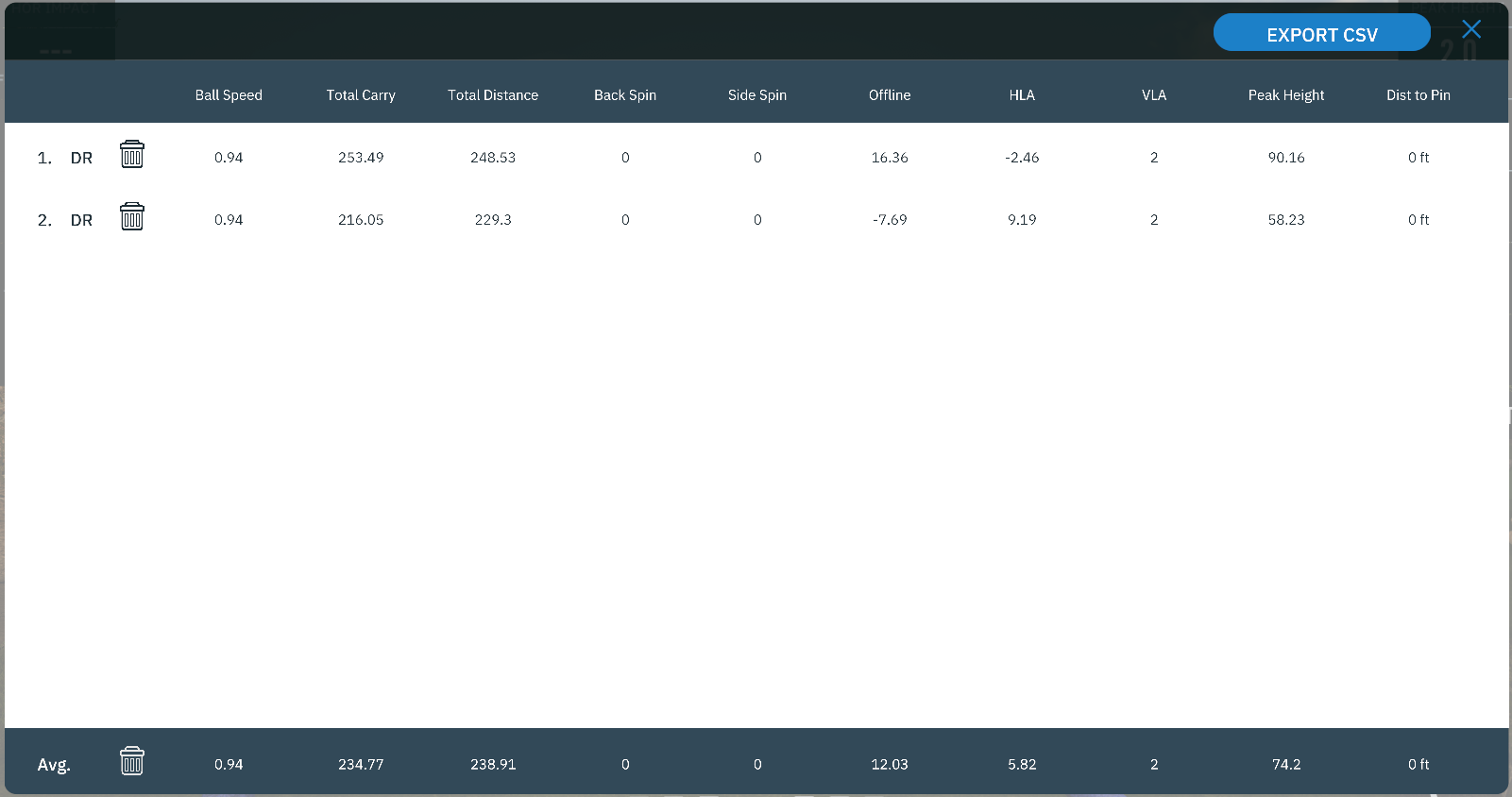
Task: Click the Total Distance column header
Action: [493, 95]
